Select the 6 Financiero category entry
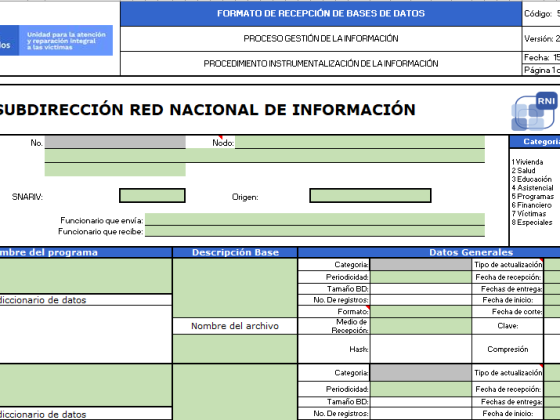 click(x=531, y=205)
